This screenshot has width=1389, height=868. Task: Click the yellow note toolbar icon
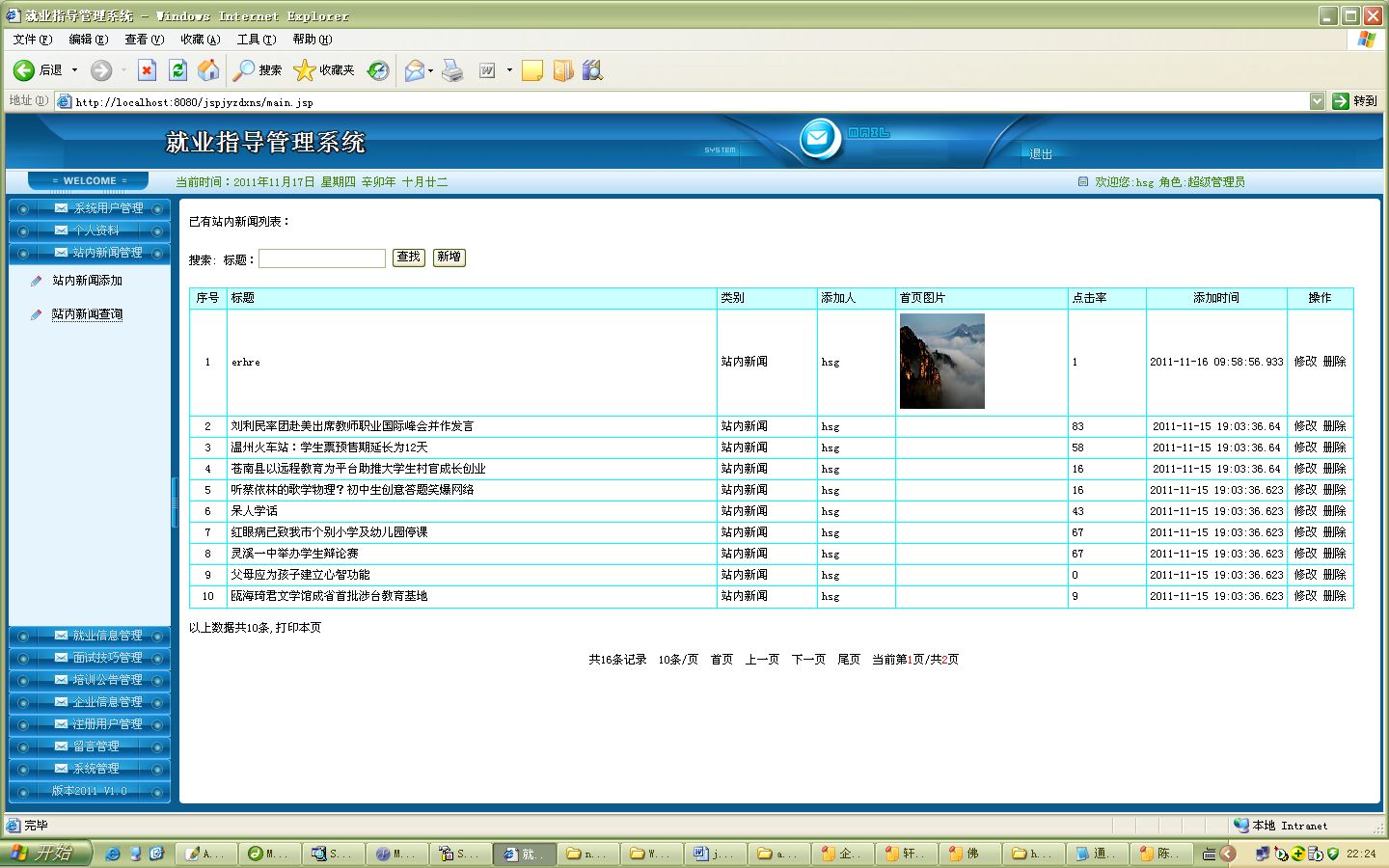click(x=532, y=70)
